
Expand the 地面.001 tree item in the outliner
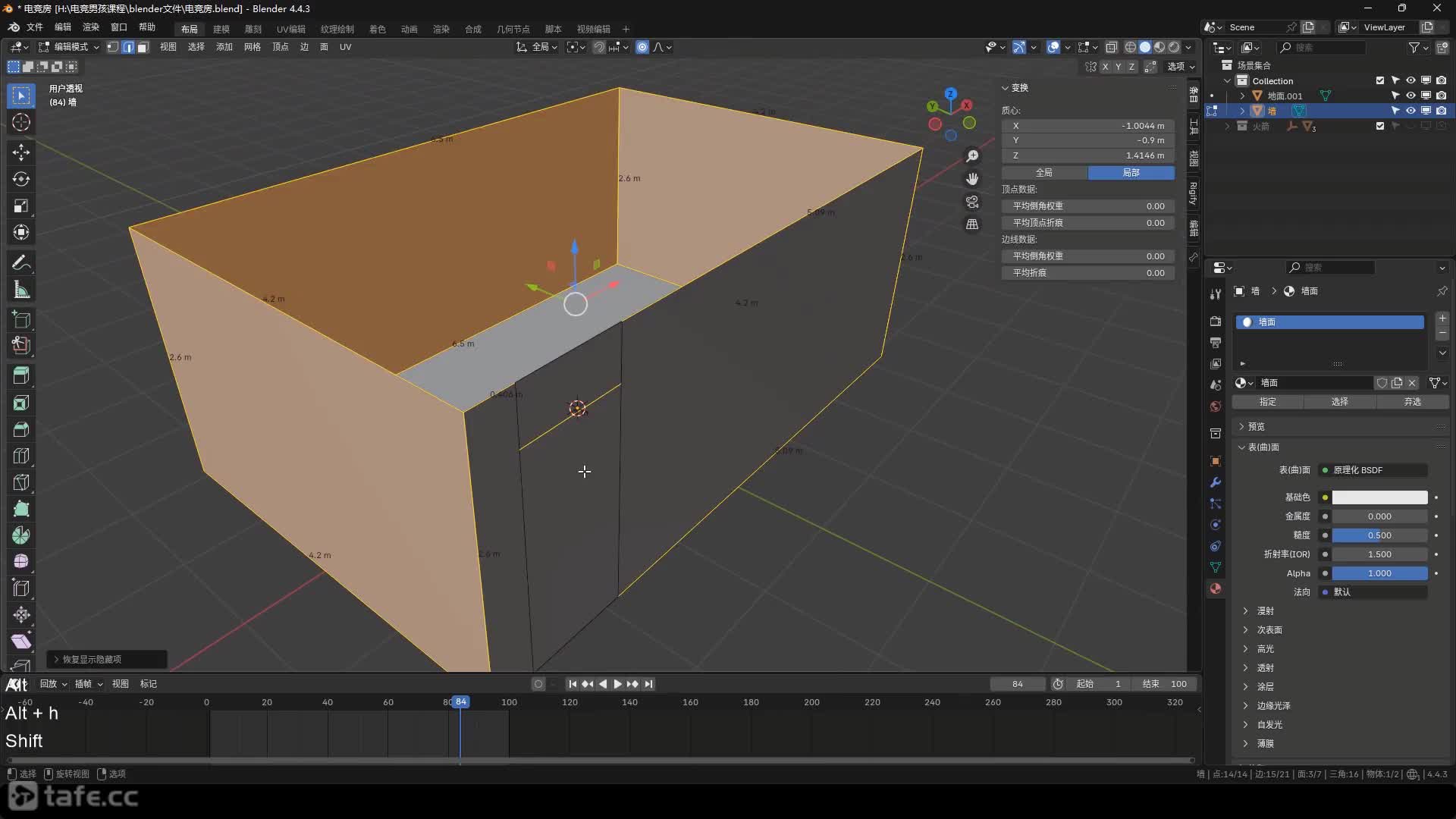(x=1242, y=96)
